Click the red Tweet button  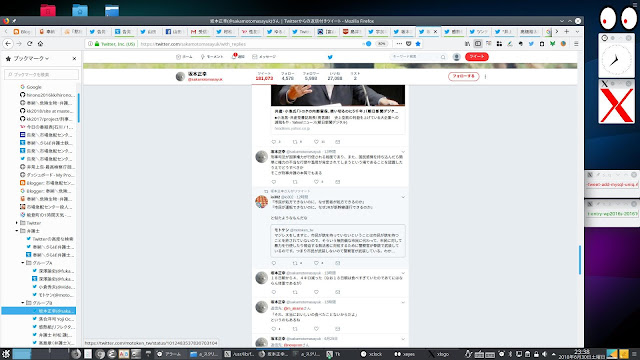pyautogui.click(x=477, y=56)
